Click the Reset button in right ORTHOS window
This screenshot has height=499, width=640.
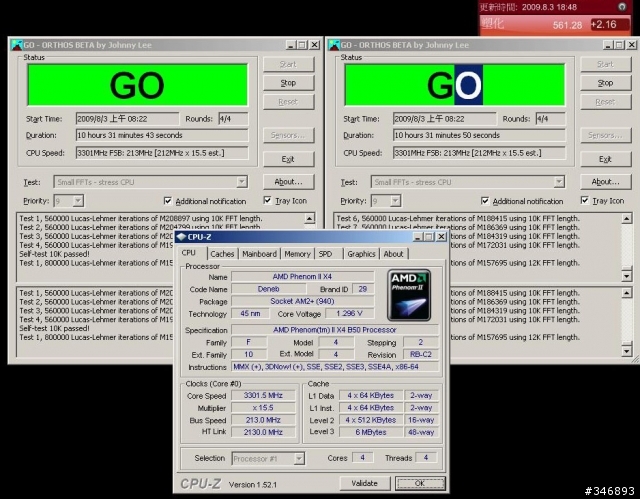606,102
